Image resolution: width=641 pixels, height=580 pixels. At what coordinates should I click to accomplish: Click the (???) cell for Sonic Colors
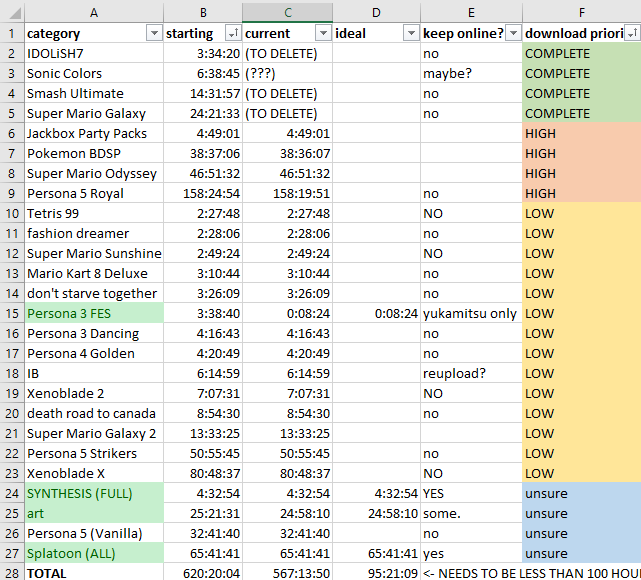[x=287, y=74]
